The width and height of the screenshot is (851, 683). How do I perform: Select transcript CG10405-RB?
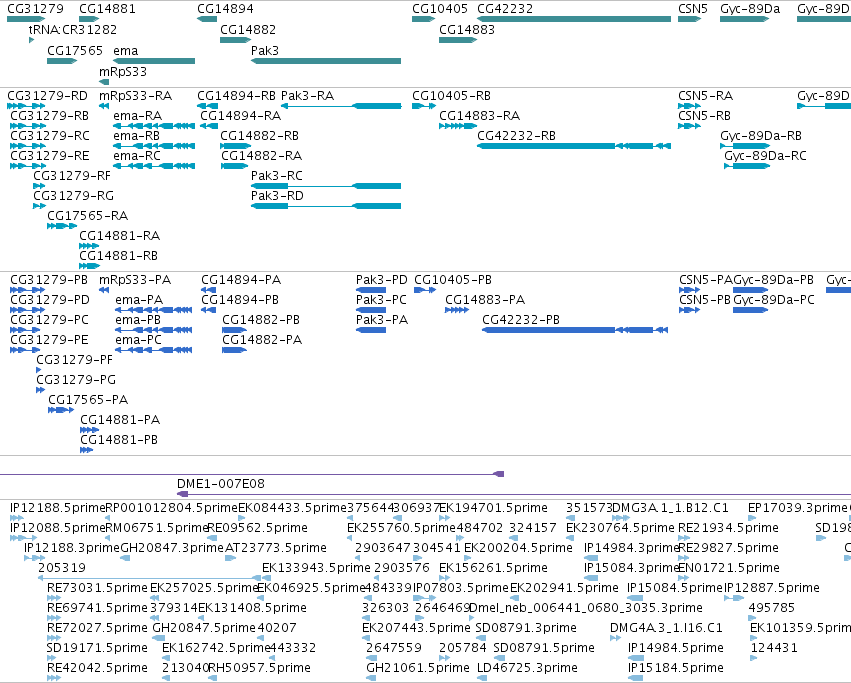[451, 96]
